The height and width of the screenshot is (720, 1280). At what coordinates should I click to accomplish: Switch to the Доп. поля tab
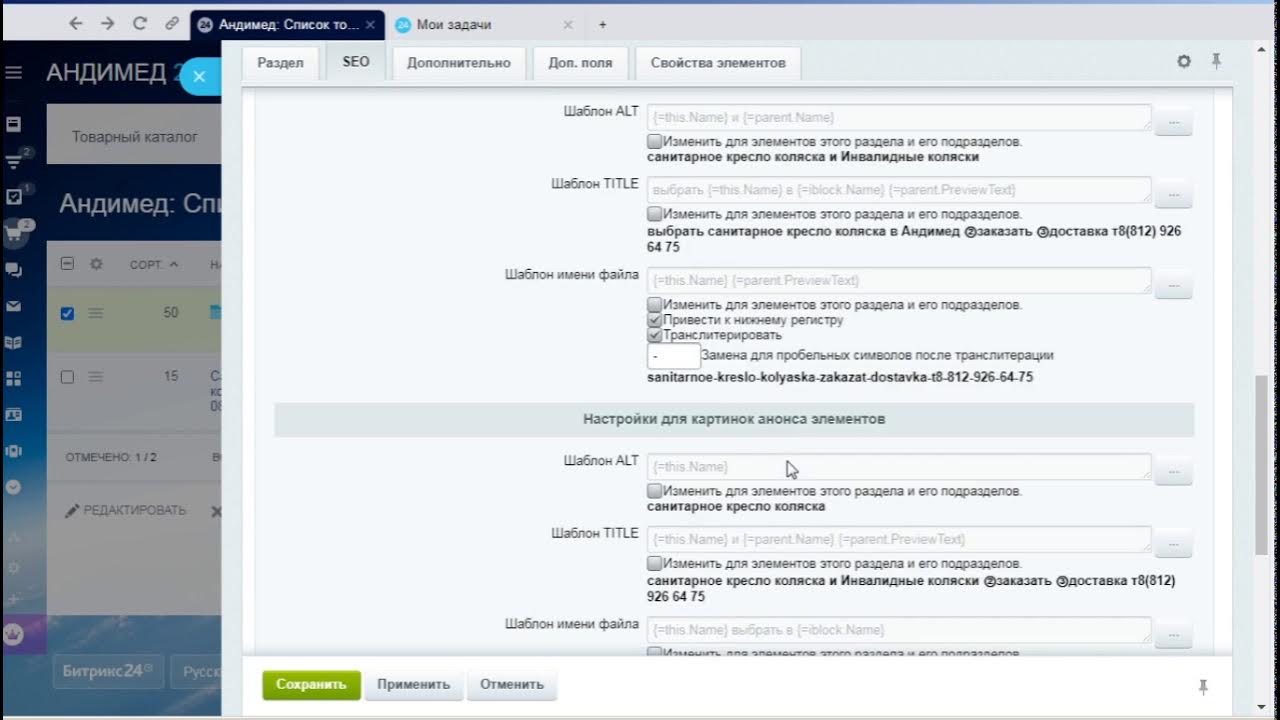click(580, 62)
